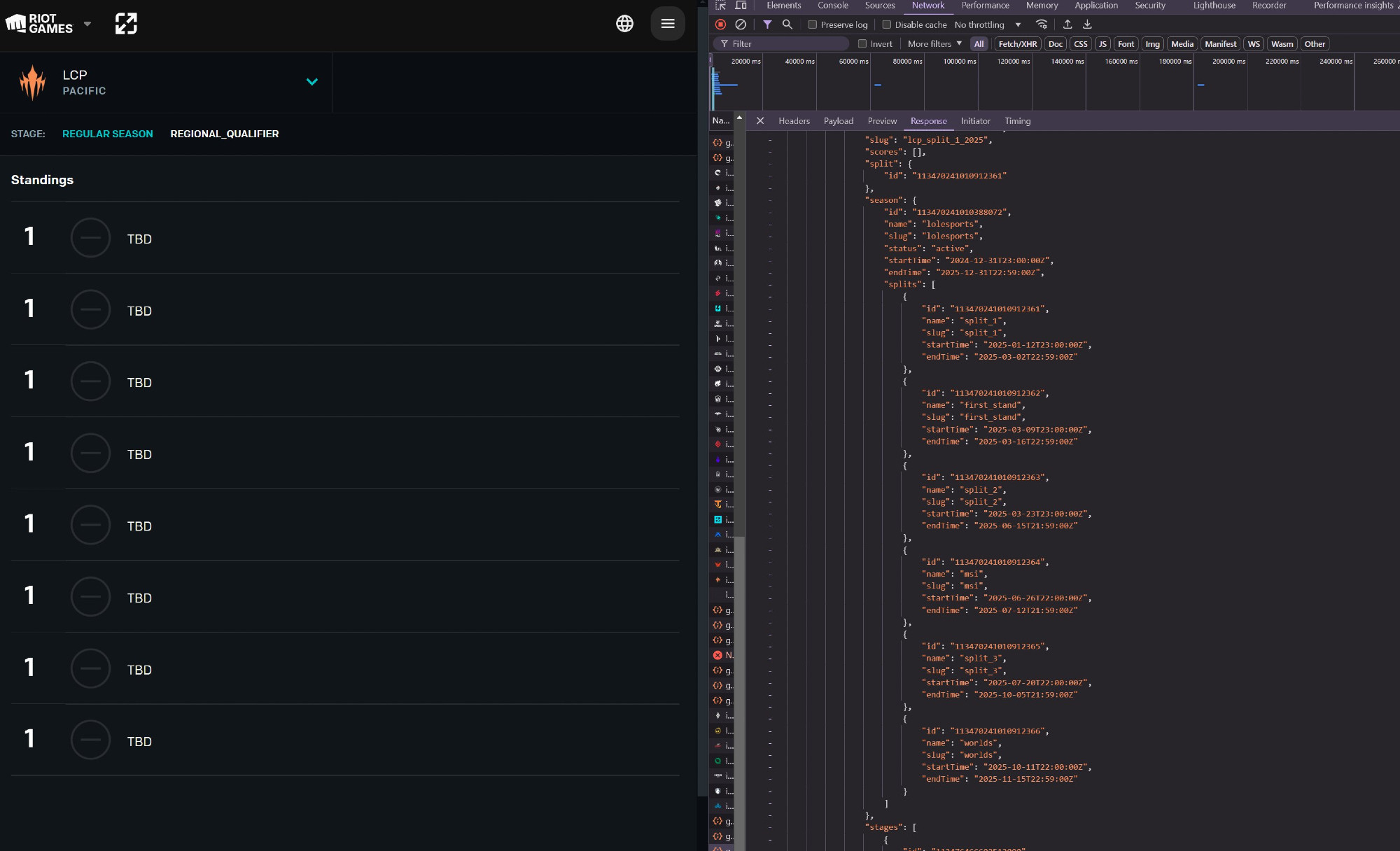
Task: Click the request bars in the timeline overview
Action: (x=724, y=85)
